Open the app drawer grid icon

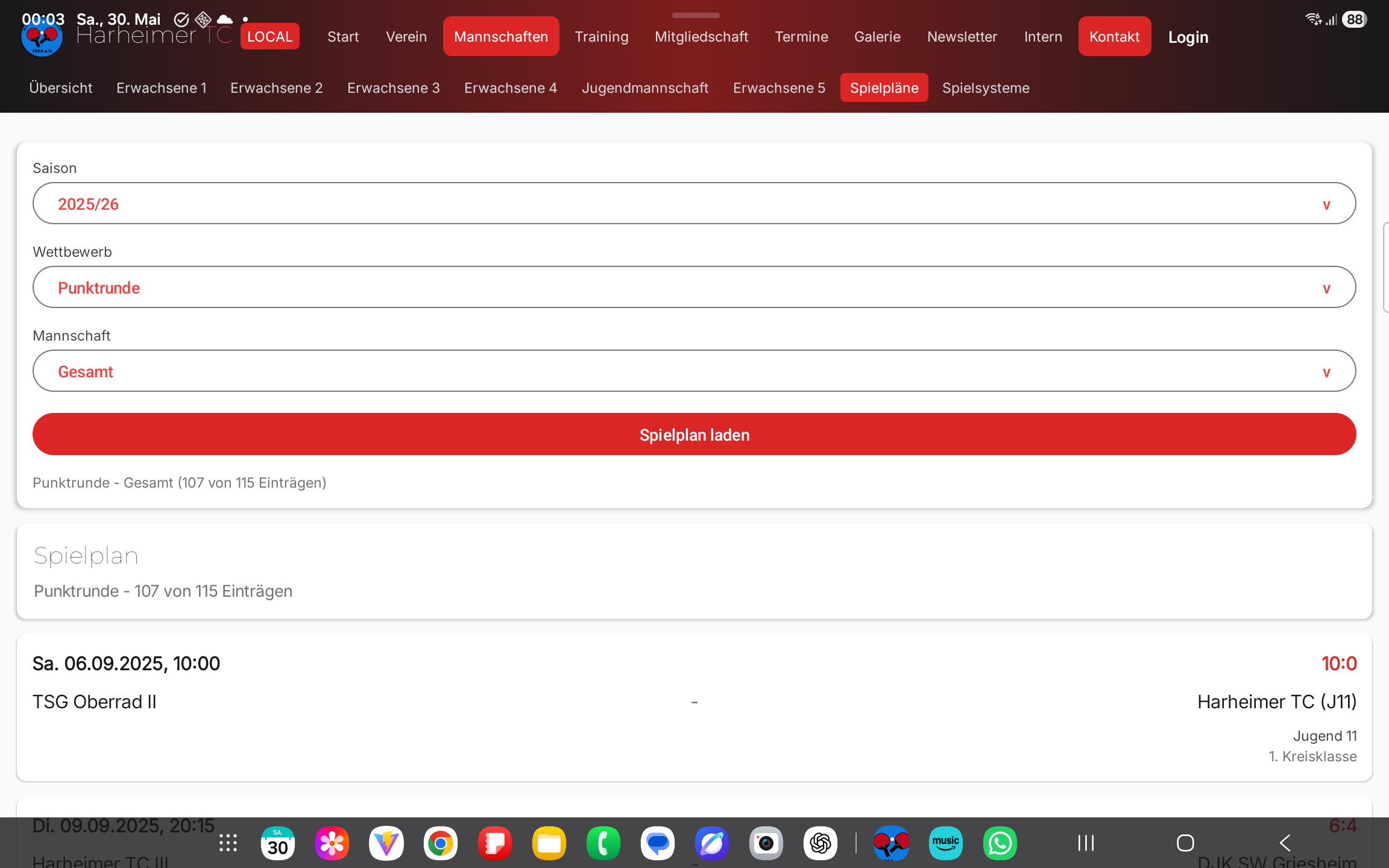pos(228,843)
